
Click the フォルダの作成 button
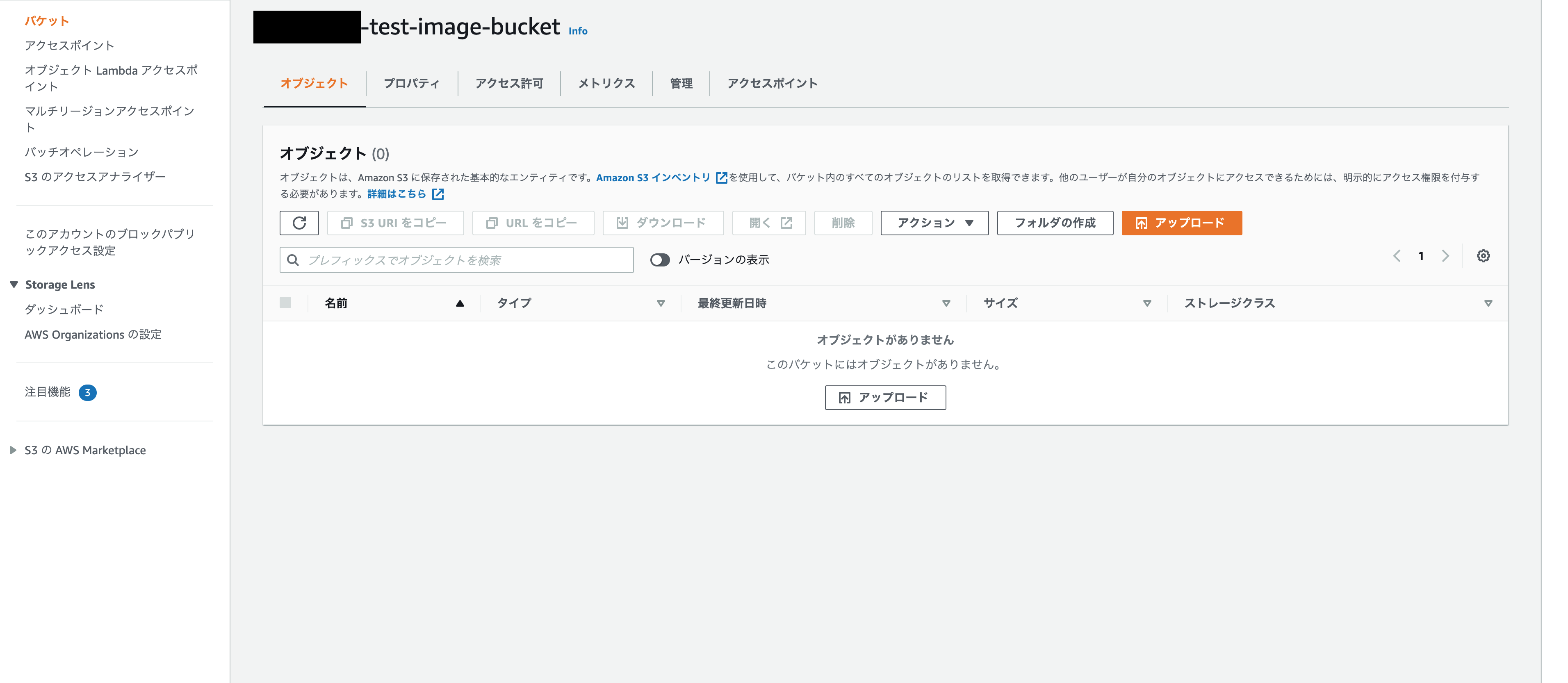[x=1054, y=223]
